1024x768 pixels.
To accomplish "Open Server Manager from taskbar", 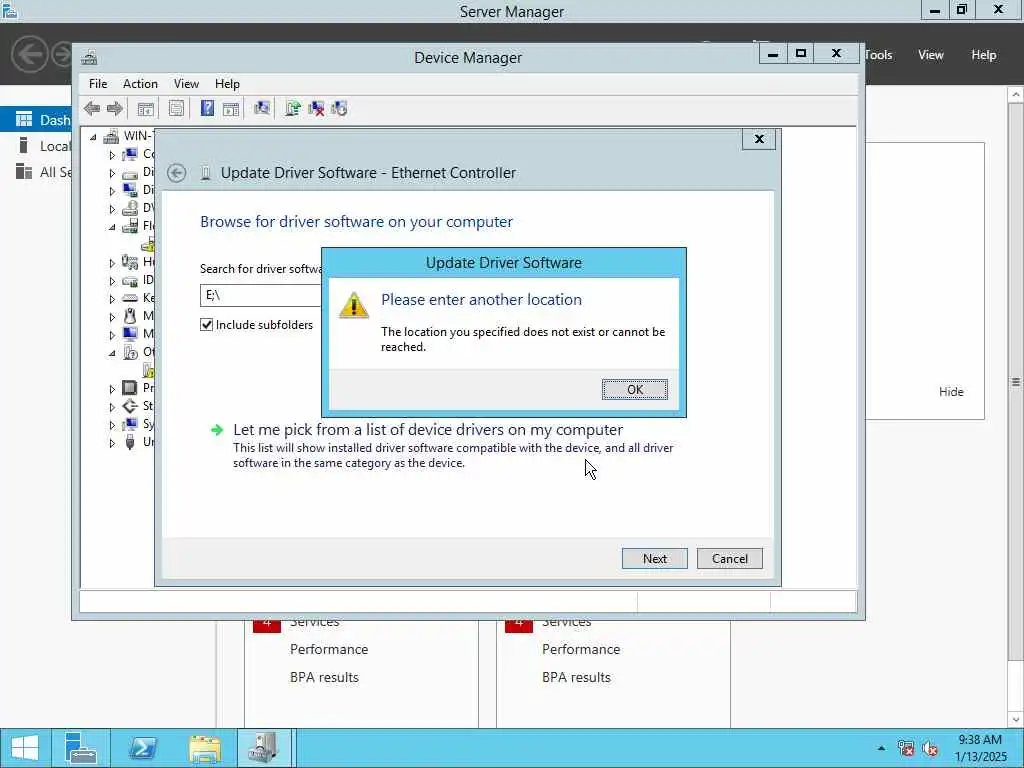I will click(x=81, y=748).
